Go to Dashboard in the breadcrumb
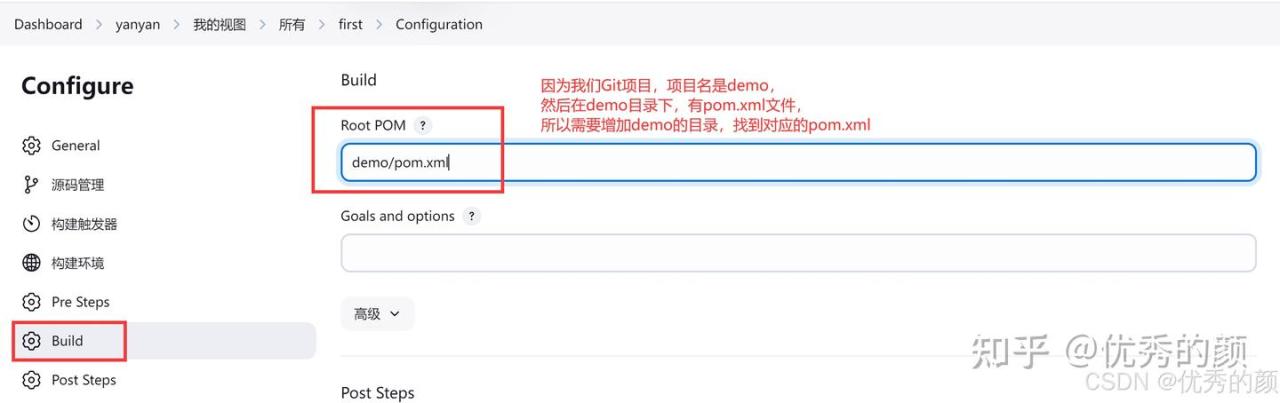This screenshot has height=403, width=1280. (x=48, y=25)
